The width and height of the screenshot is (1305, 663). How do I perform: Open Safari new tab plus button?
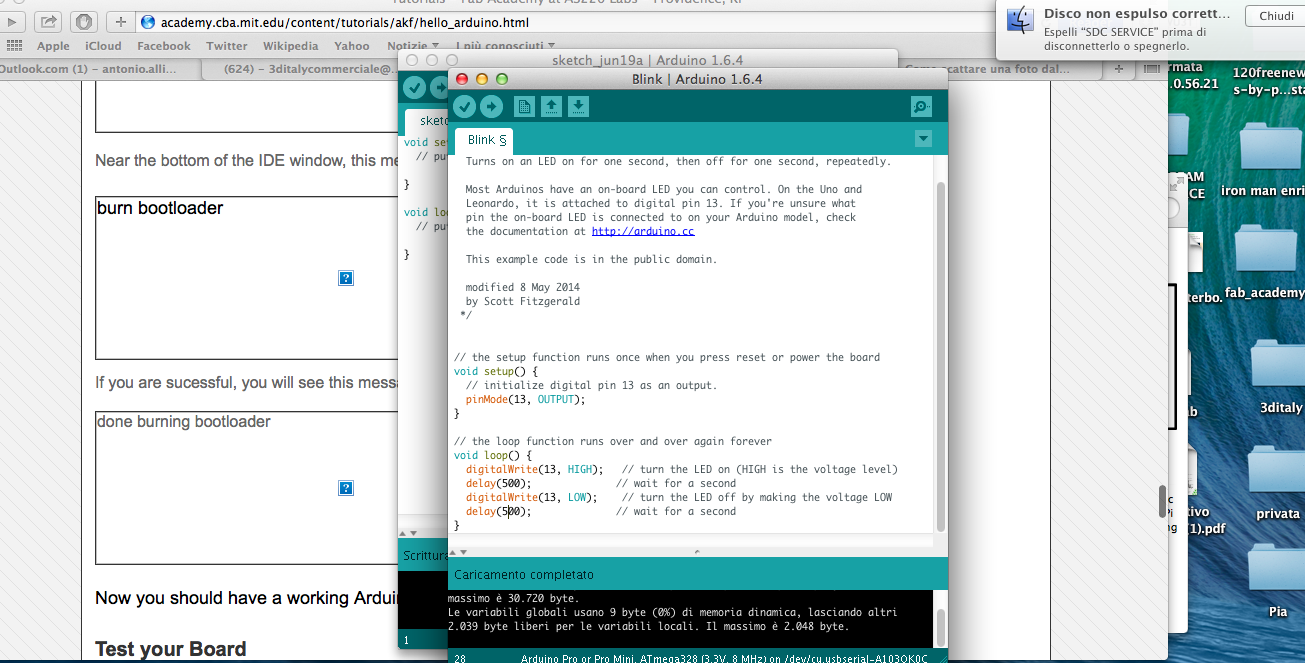click(1119, 68)
